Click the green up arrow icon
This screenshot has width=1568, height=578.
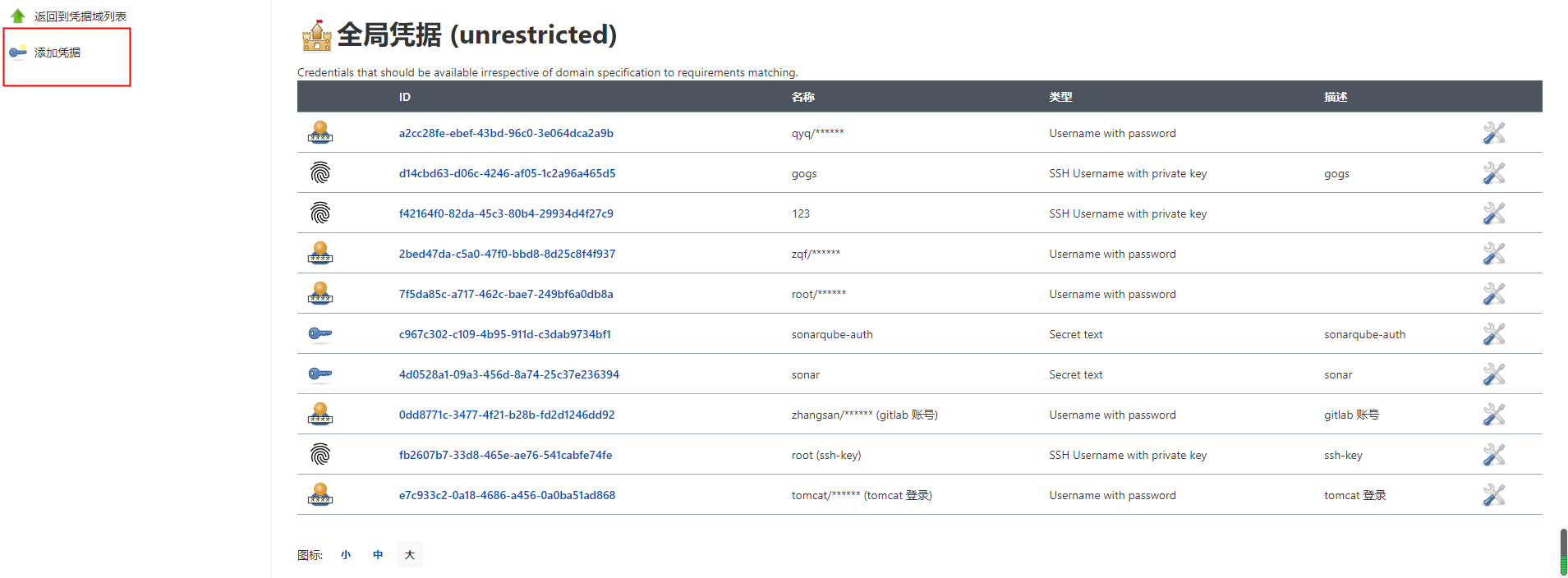coord(18,16)
